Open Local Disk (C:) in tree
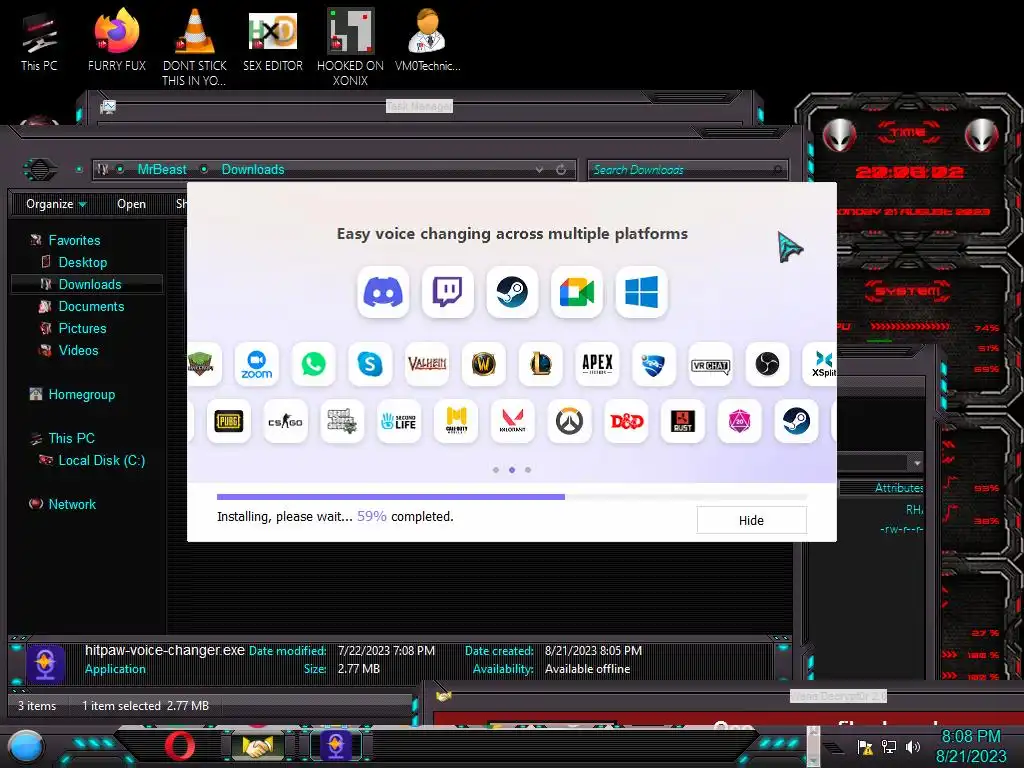The image size is (1024, 768). pyautogui.click(x=101, y=460)
